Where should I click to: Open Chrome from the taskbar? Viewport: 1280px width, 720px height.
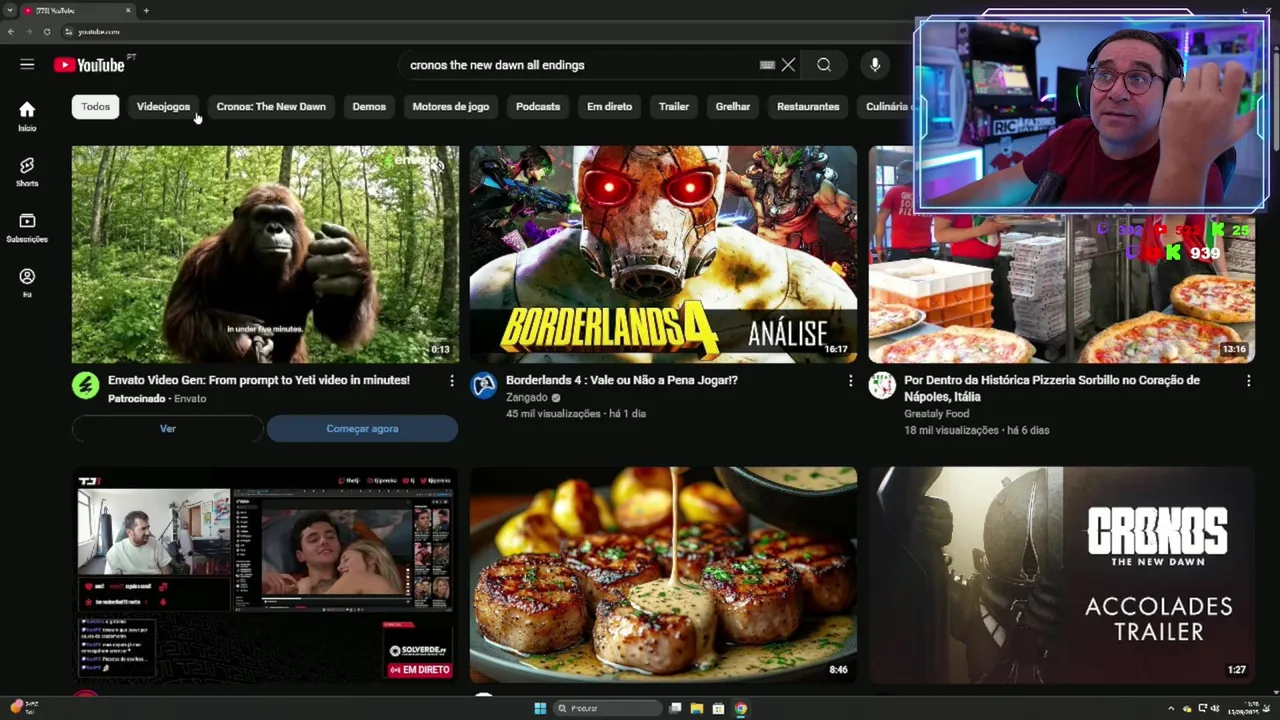pos(740,708)
